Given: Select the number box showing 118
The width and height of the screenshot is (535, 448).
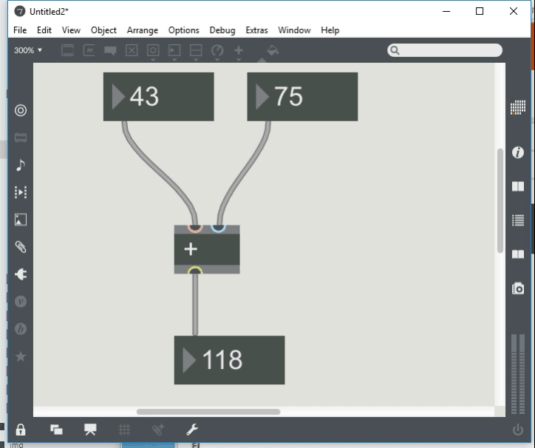Looking at the screenshot, I should (x=230, y=360).
